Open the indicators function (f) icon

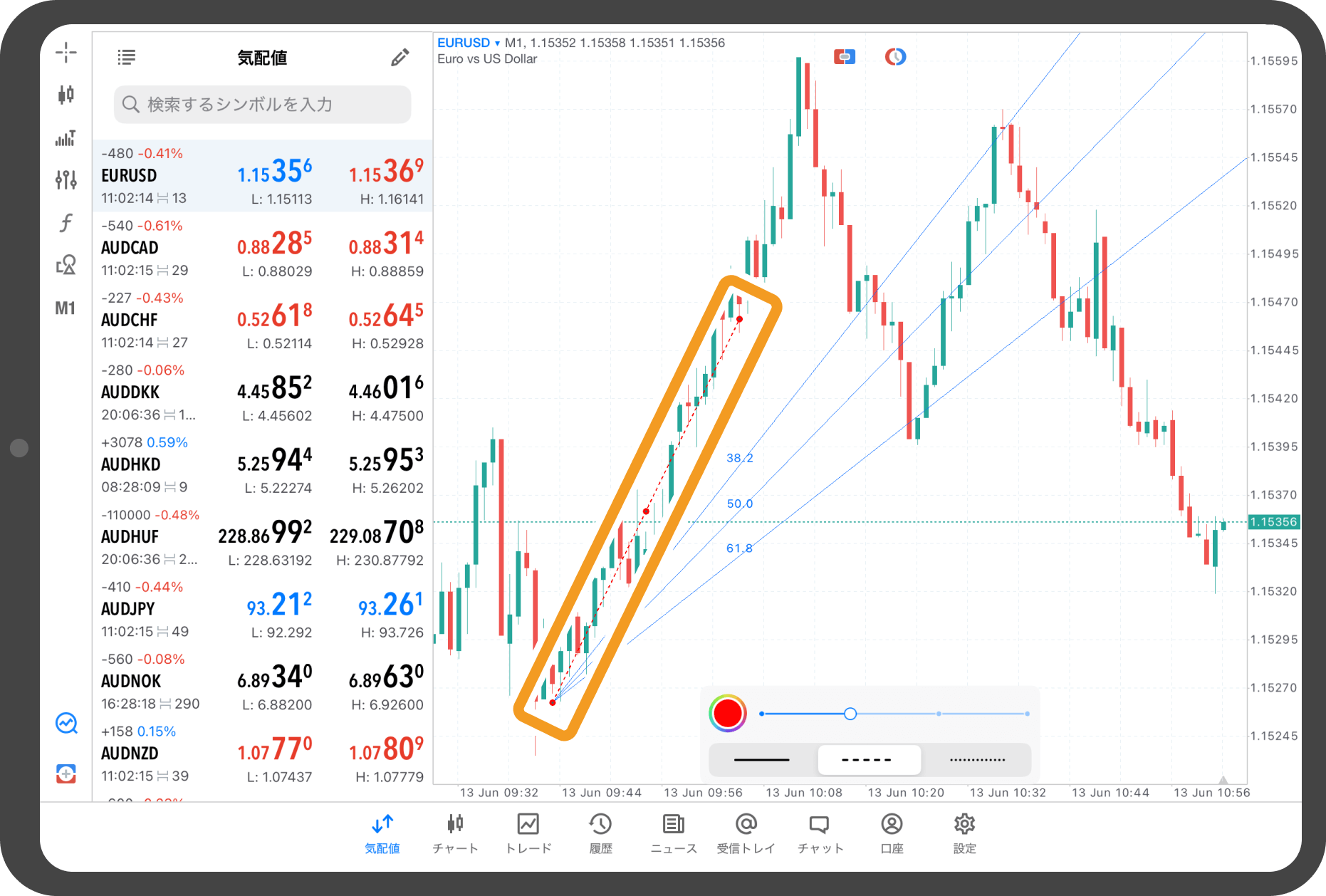pos(66,223)
